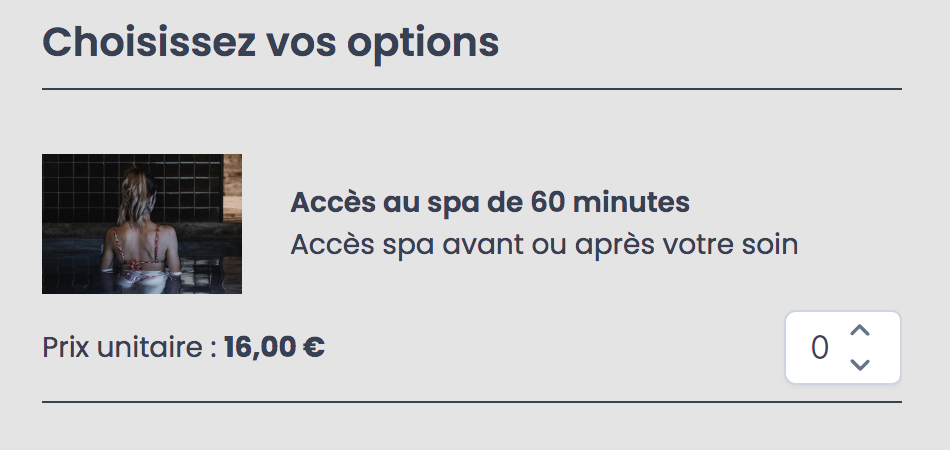Viewport: 950px width, 450px height.
Task: Click the wooden panel edge in the spa photo
Action: pos(233,188)
